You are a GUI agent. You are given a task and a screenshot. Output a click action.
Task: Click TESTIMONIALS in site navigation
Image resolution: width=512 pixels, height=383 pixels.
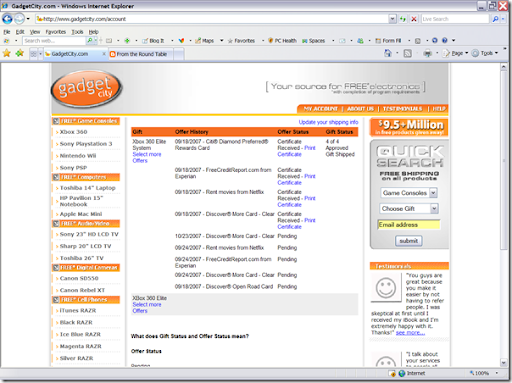coord(402,109)
